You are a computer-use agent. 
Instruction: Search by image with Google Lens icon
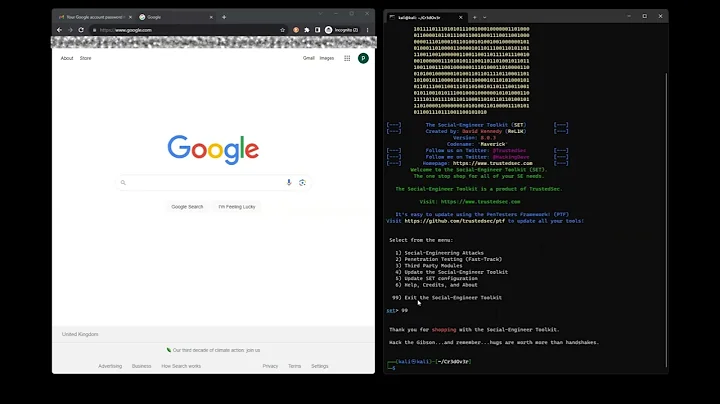[x=302, y=182]
